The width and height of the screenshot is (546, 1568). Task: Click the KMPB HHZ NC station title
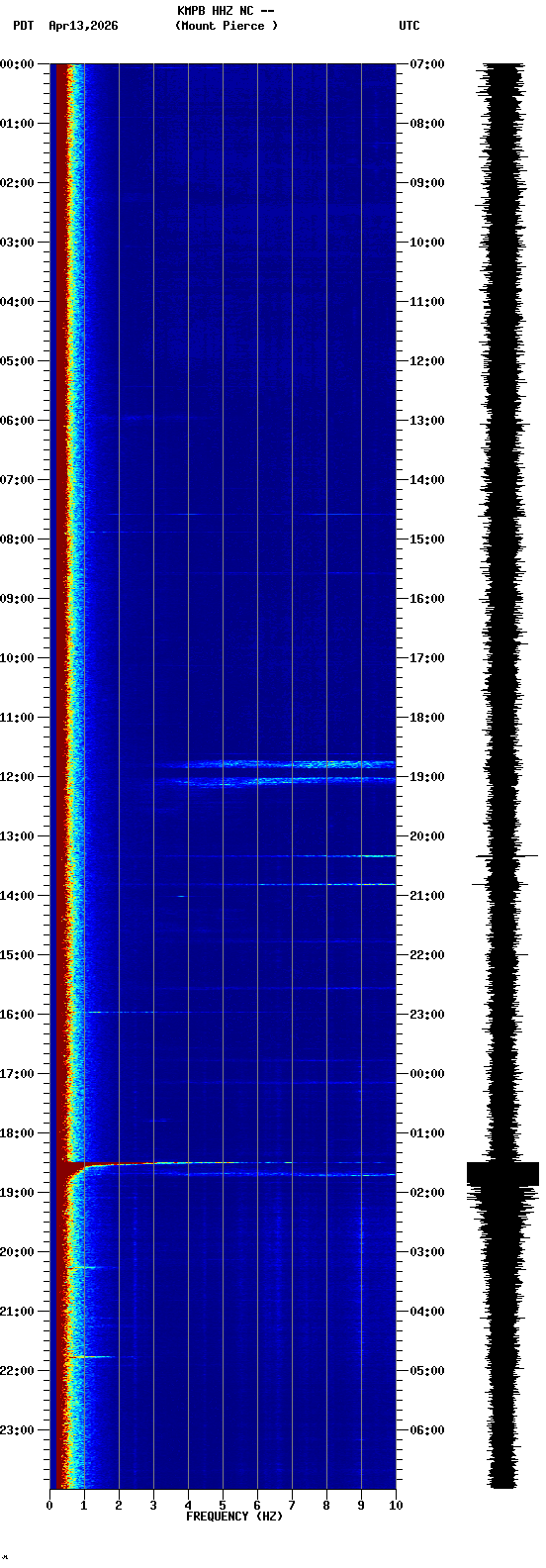[x=226, y=11]
